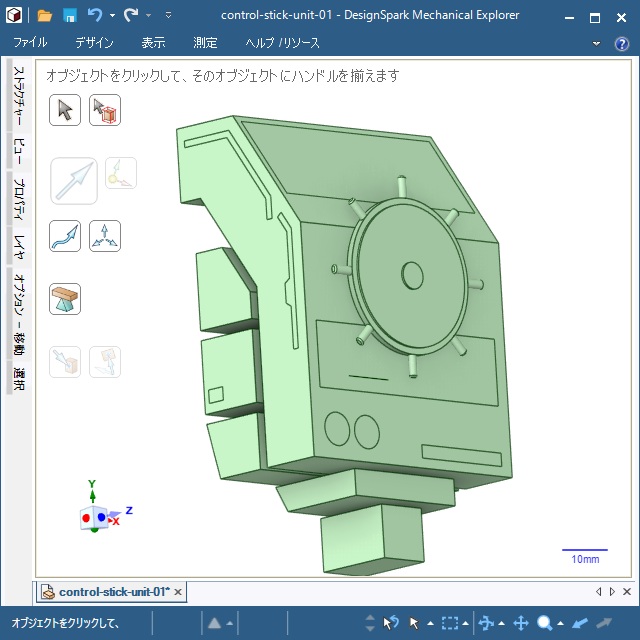Click the Select tool guide arrow icon

(65, 110)
